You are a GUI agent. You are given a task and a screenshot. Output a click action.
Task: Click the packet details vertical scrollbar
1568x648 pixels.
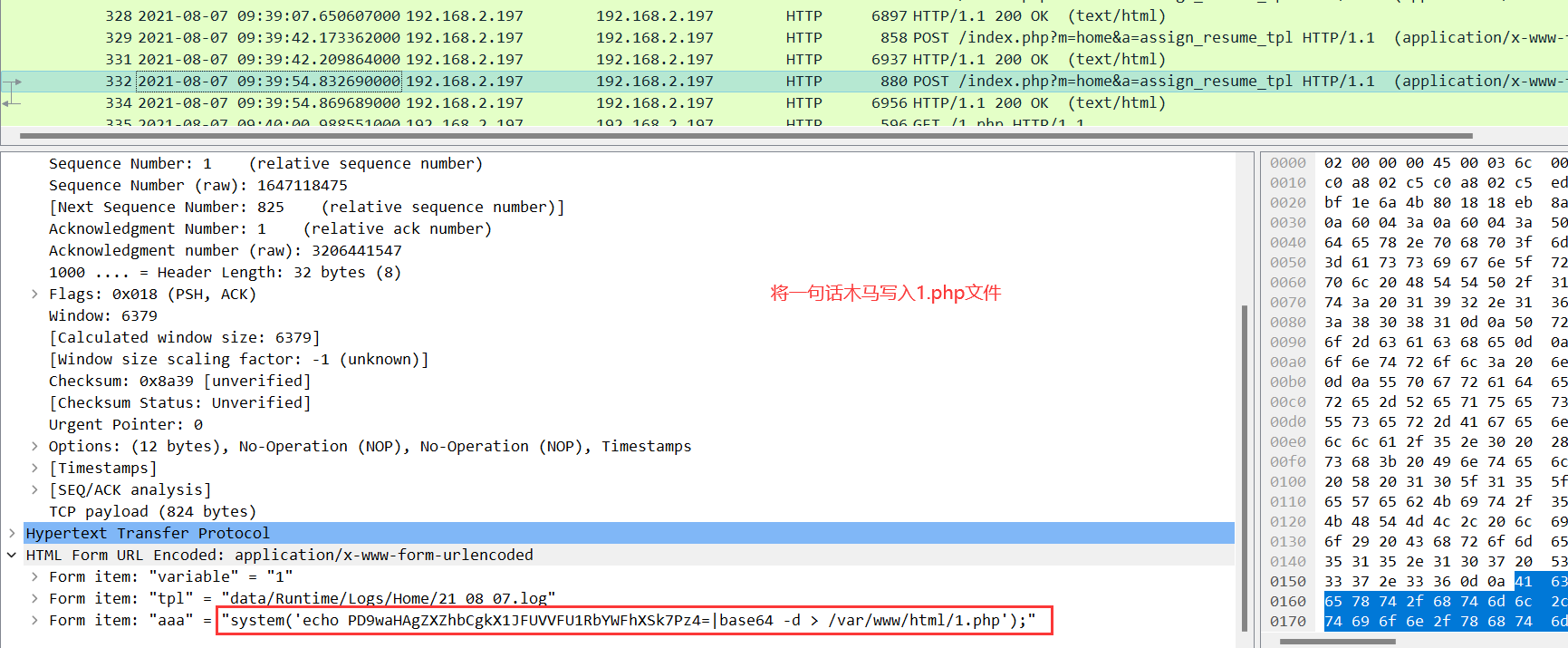1245,453
